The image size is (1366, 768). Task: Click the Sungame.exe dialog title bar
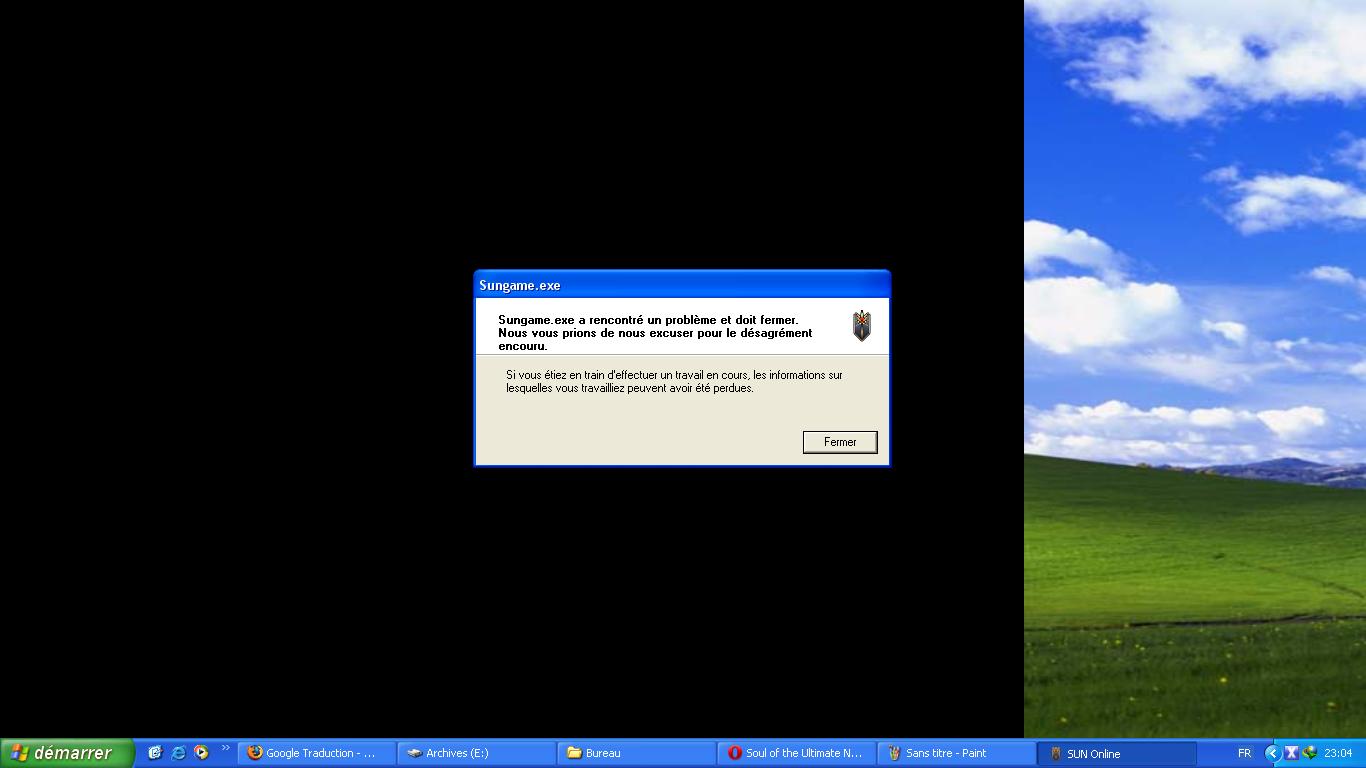pos(682,285)
